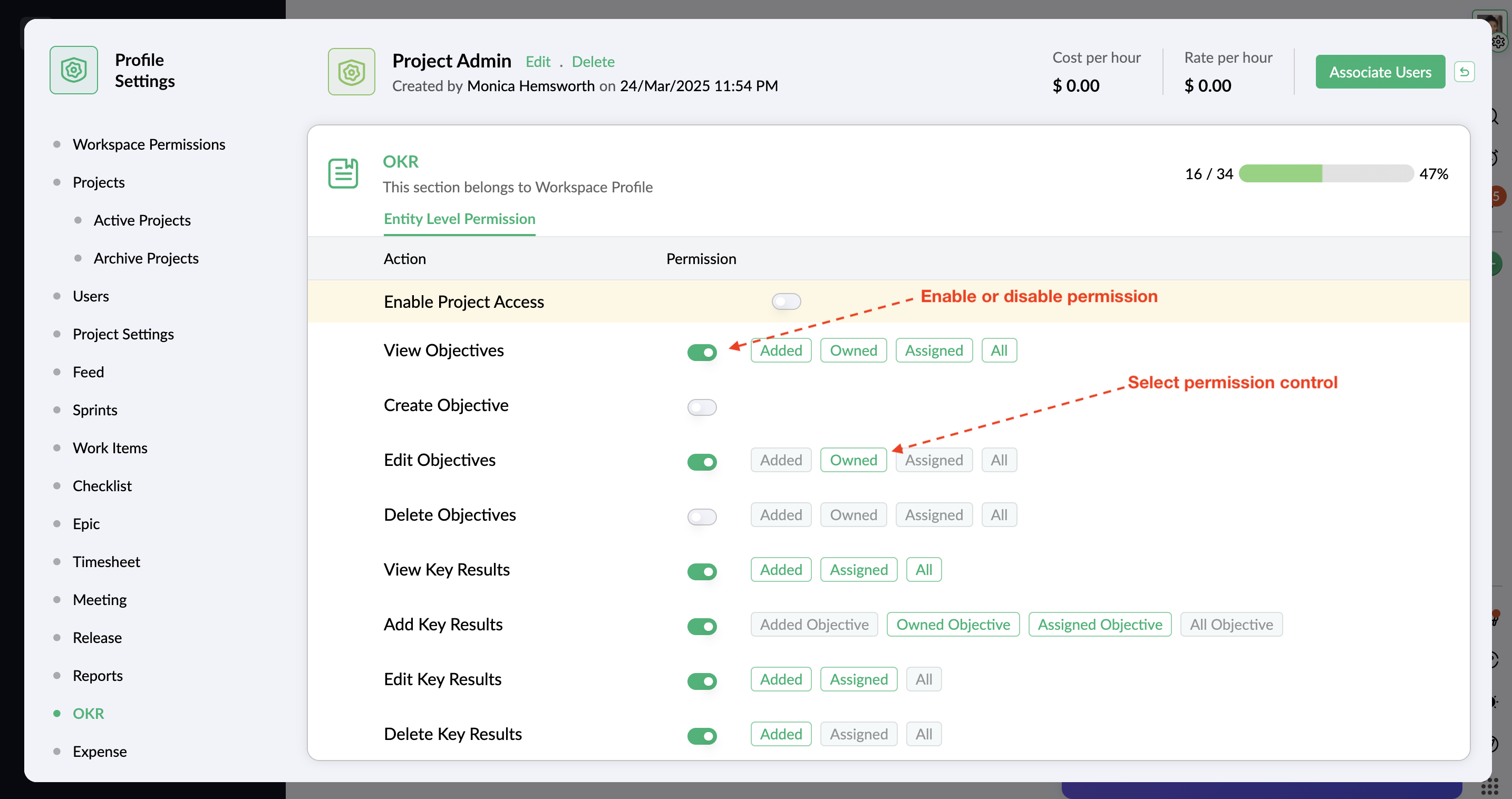Turn on the Delete Objectives toggle
Viewport: 1512px width, 799px height.
pos(701,517)
